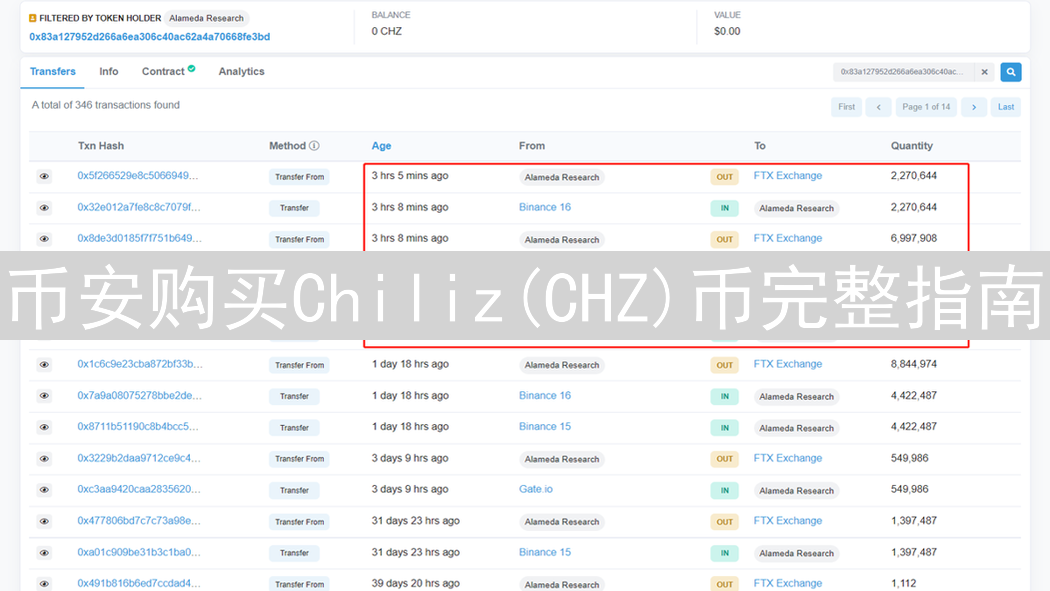Click IN badge in Gate.io row
The width and height of the screenshot is (1050, 591).
pos(725,491)
